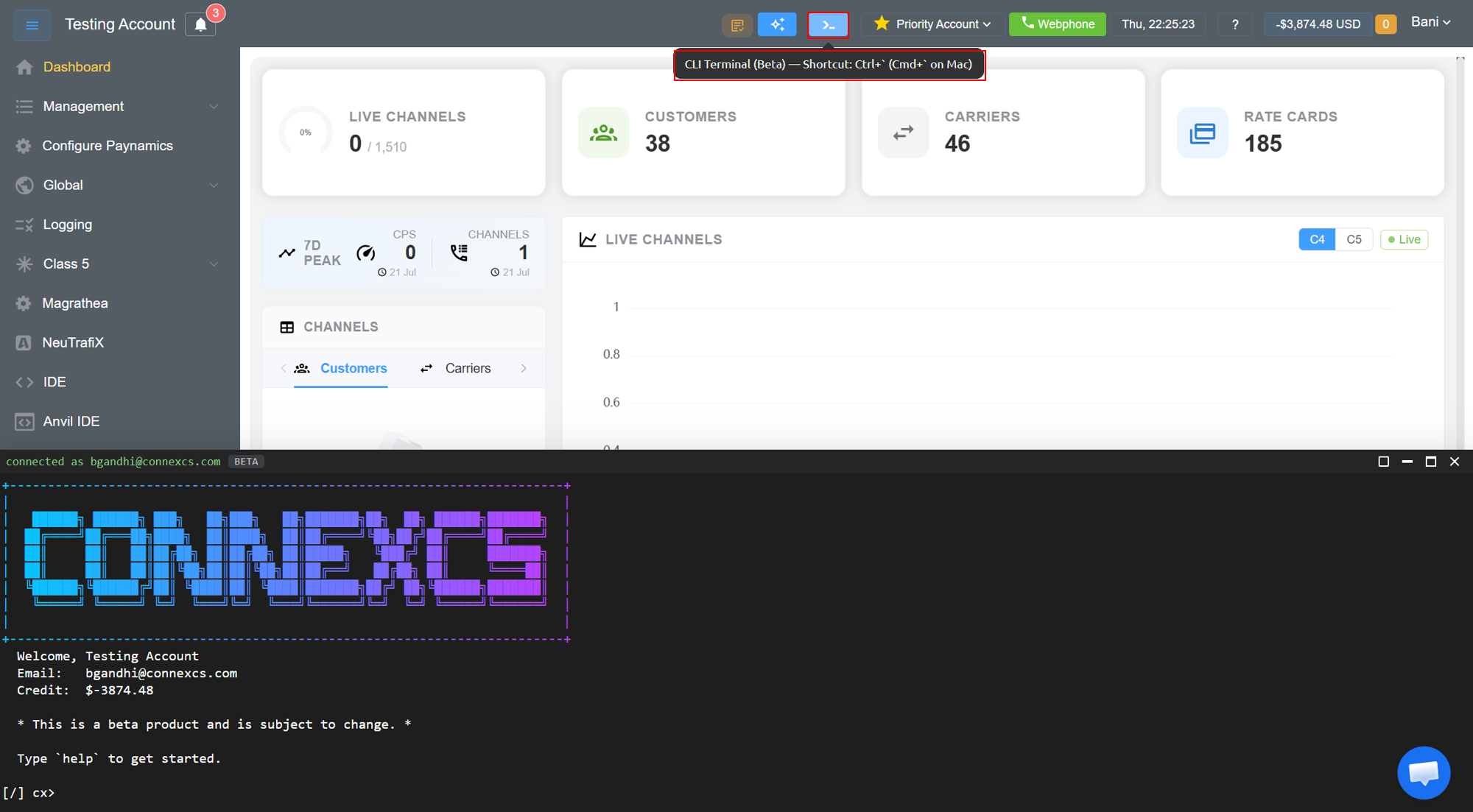Open the live chat bubble
Viewport: 1473px width, 812px height.
click(1423, 772)
